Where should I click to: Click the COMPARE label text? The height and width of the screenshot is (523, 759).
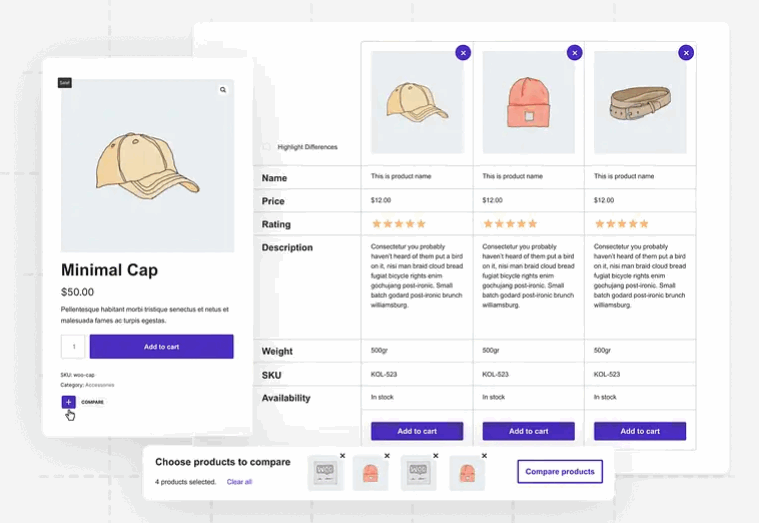point(92,402)
